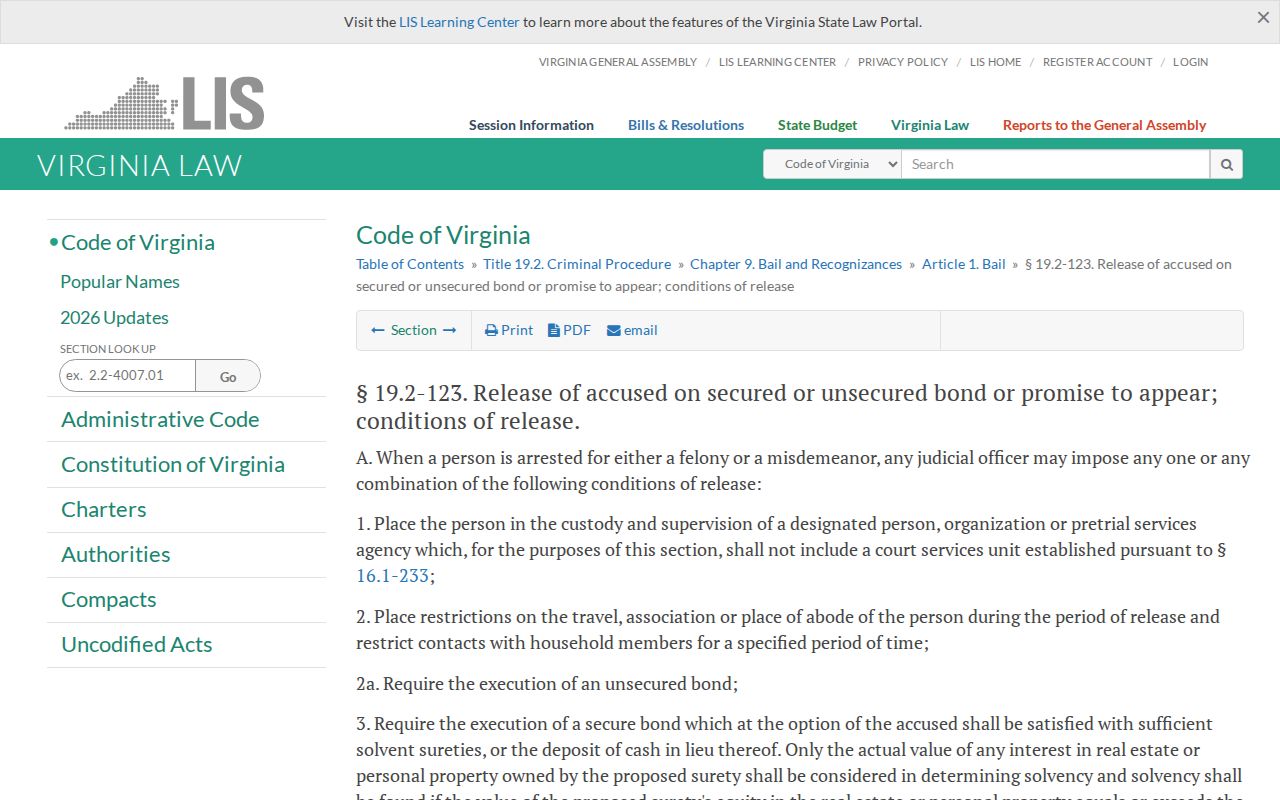Open Administrative Code in sidebar
Image resolution: width=1280 pixels, height=800 pixels.
(160, 419)
